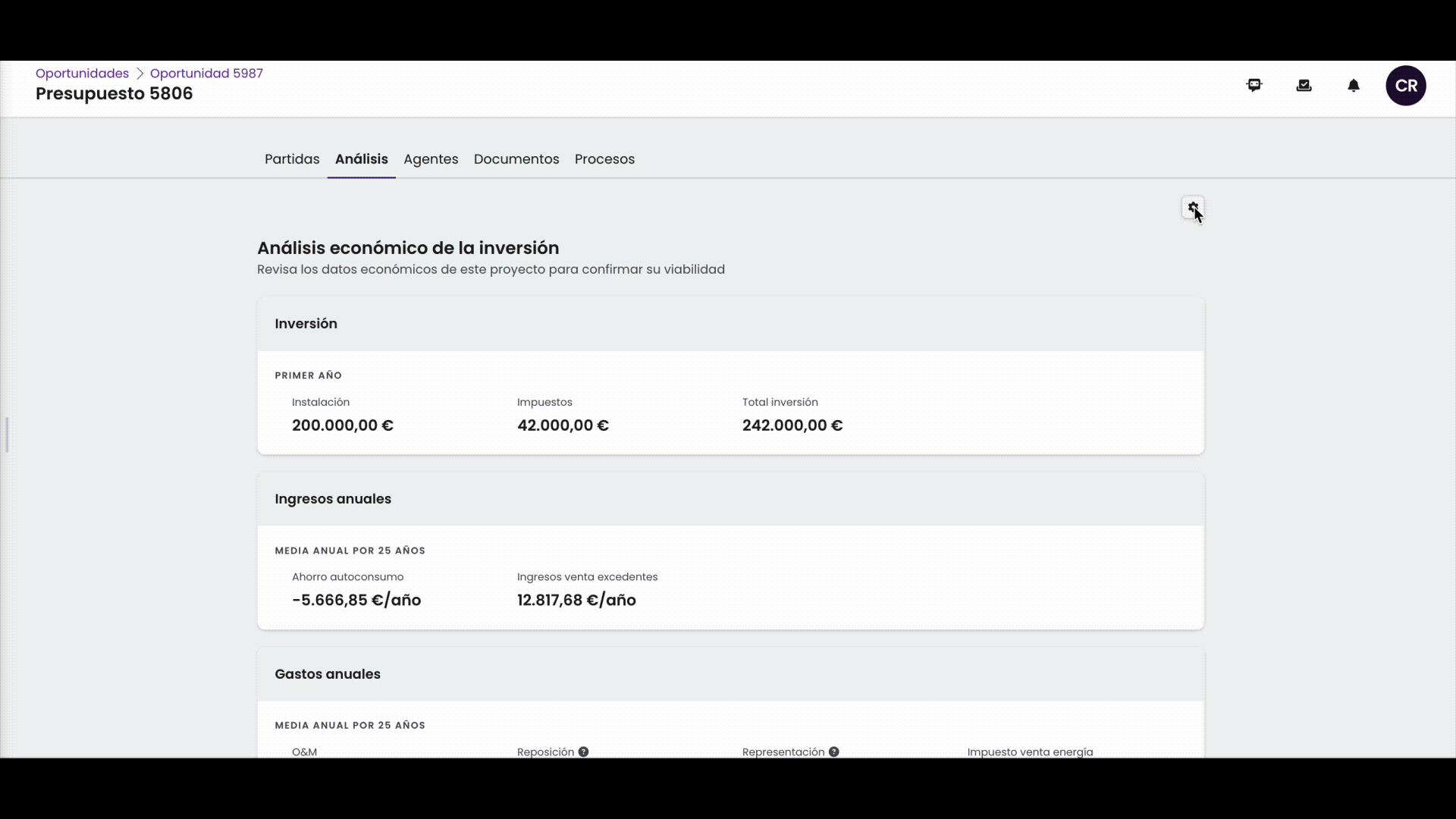
Task: Click the O&M label
Action: (305, 752)
